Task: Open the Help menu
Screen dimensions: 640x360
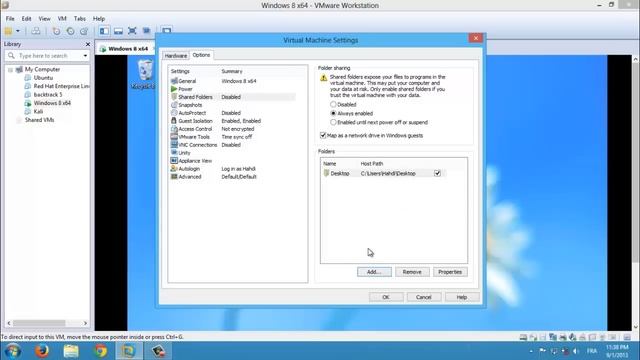Action: click(99, 19)
